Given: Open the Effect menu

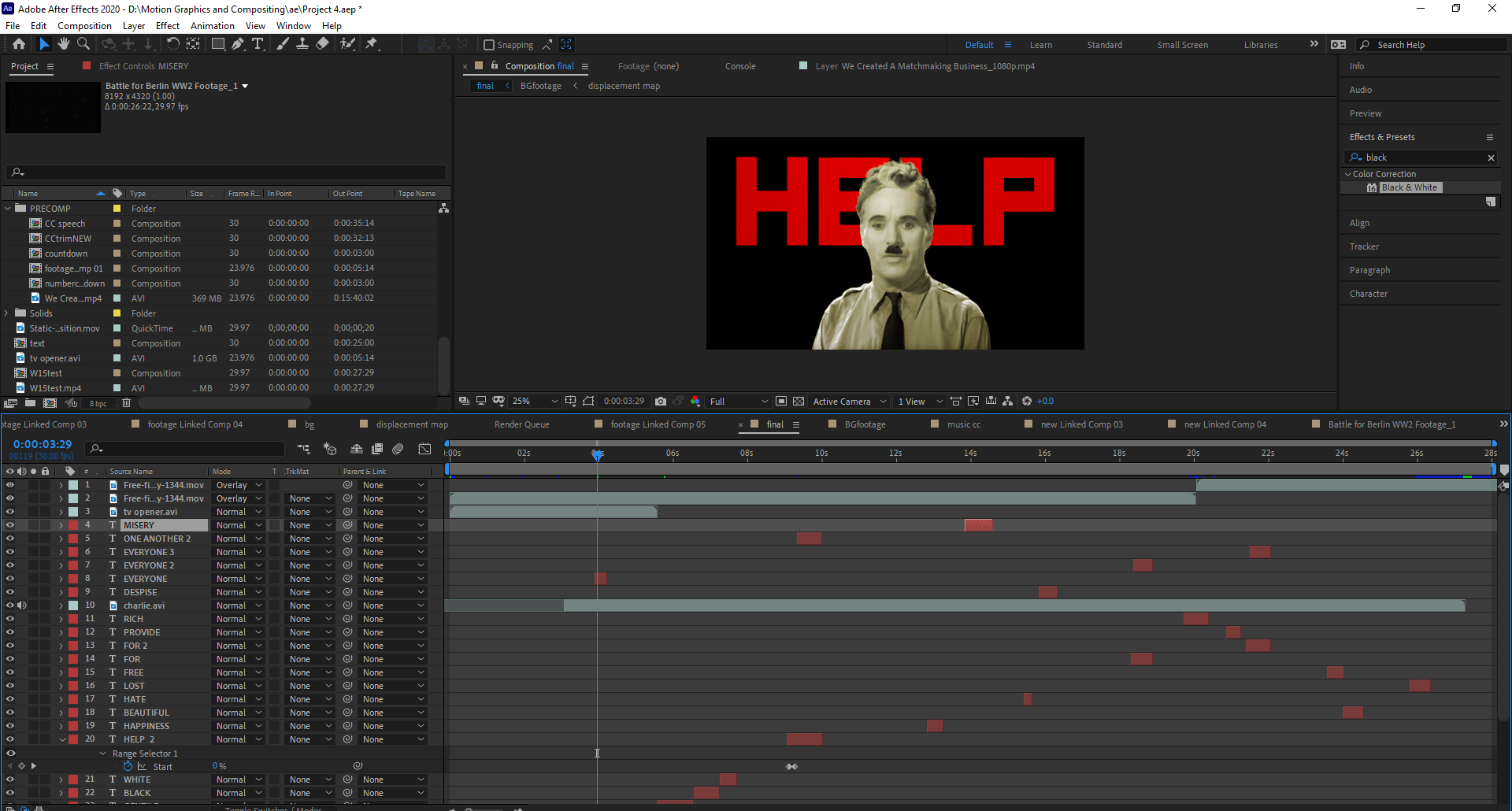Looking at the screenshot, I should (x=168, y=26).
